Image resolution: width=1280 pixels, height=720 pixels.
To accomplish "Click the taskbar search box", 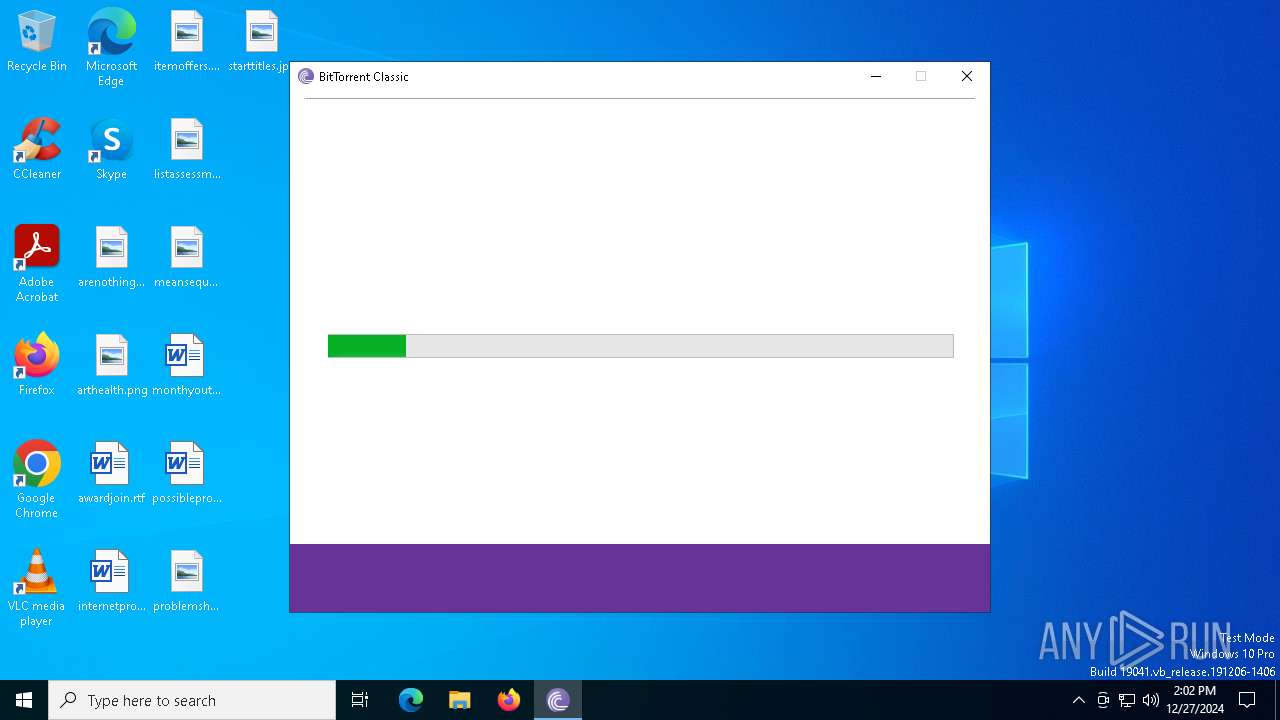I will 192,700.
